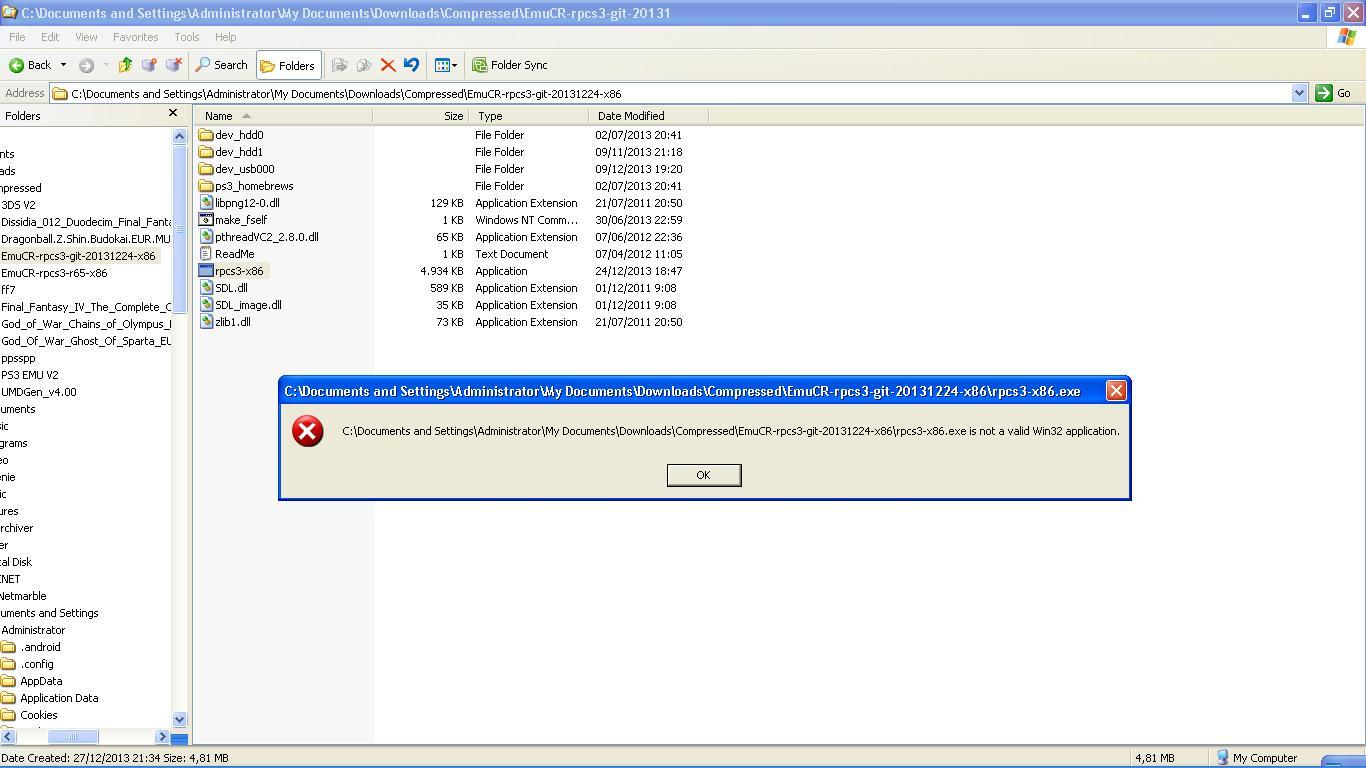The image size is (1366, 768).
Task: Close the error dialog with X
Action: coord(1116,391)
